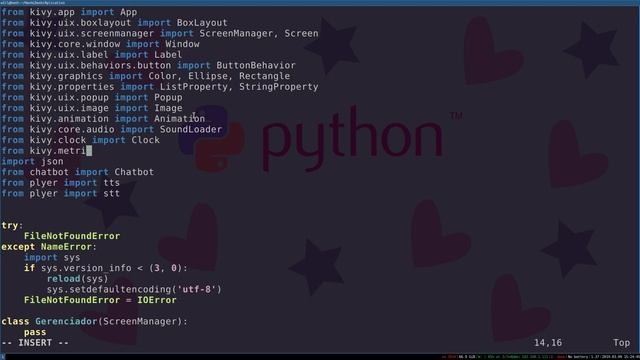Click 'kivy.uix.screenmanager' module path
The height and width of the screenshot is (360, 640).
pos(91,33)
